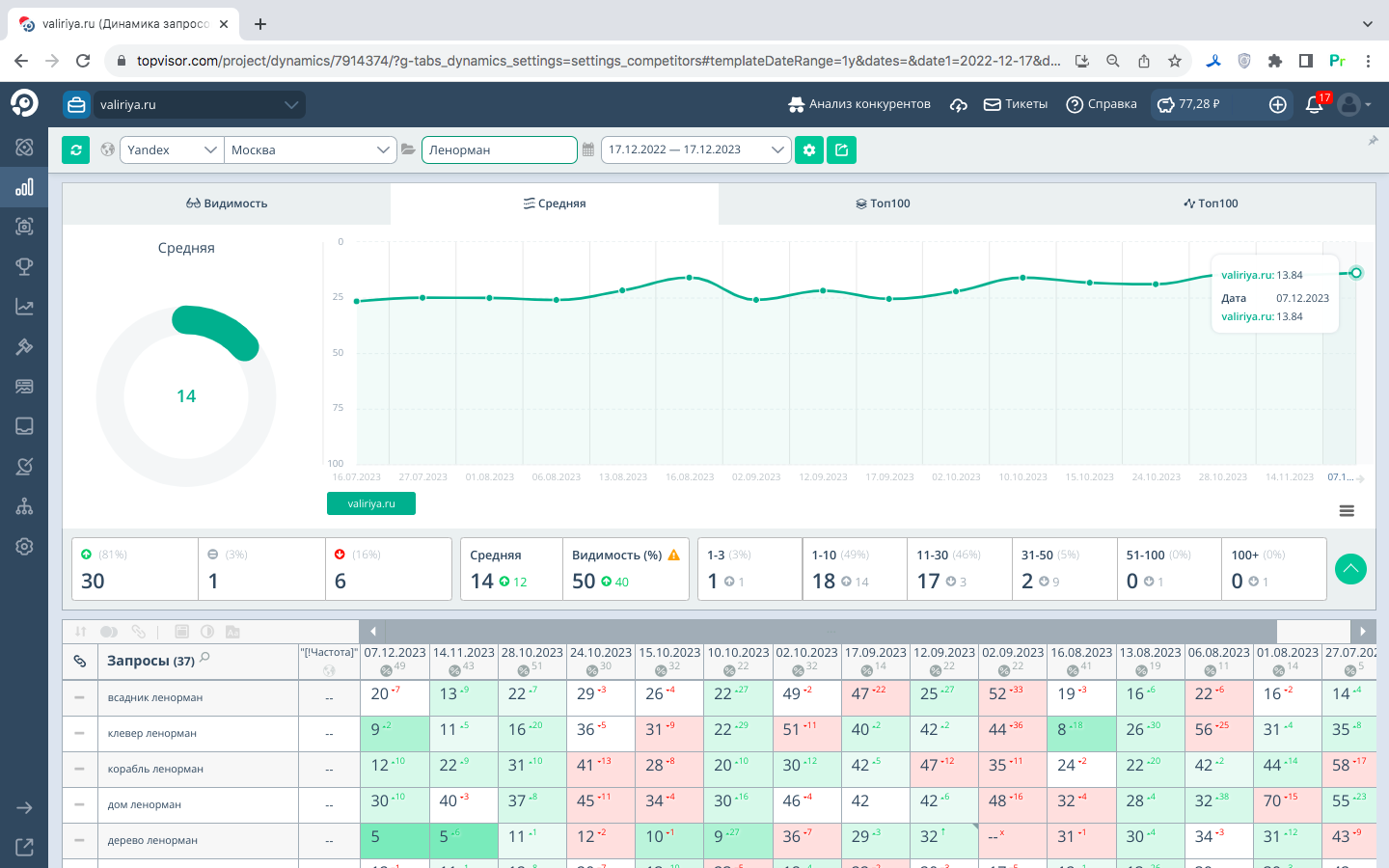The height and width of the screenshot is (868, 1389).
Task: Open the hammer tool sidebar icon
Action: click(24, 346)
